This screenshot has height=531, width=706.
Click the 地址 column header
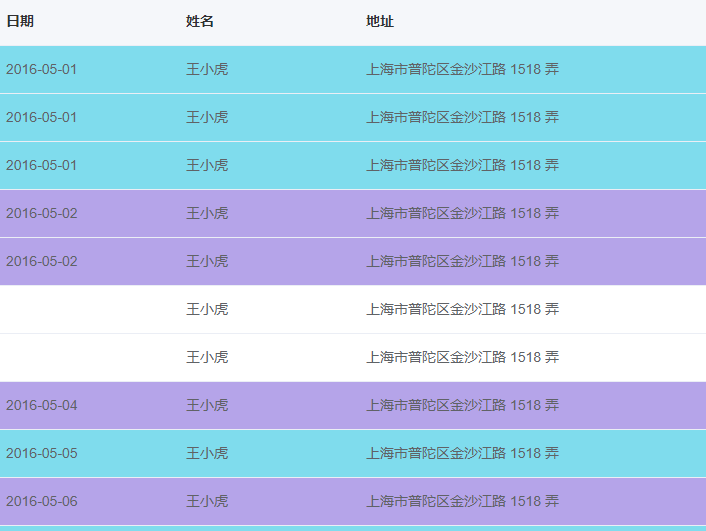(x=380, y=21)
